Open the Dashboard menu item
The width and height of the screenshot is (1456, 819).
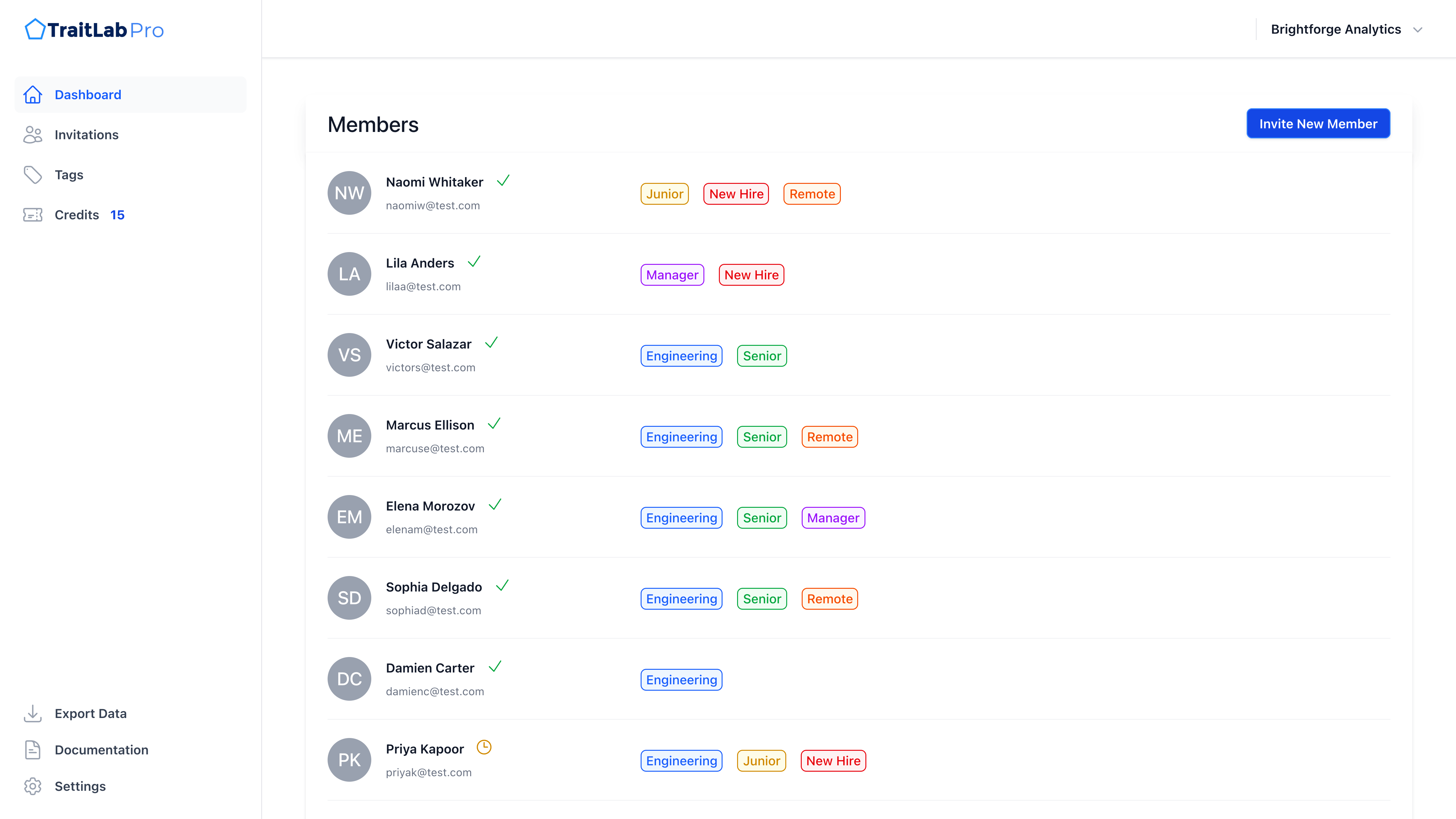point(130,94)
